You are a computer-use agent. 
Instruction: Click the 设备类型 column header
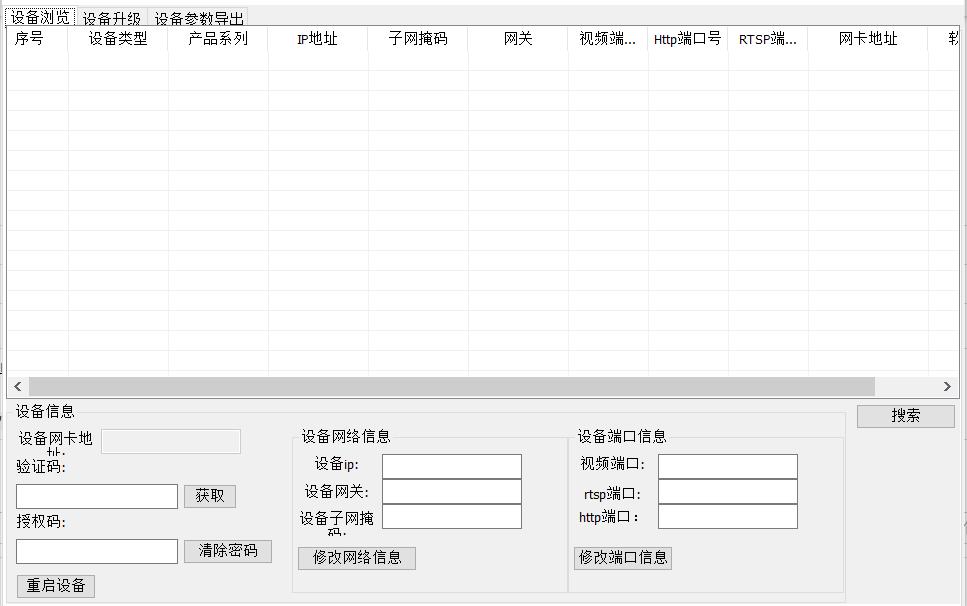(117, 39)
